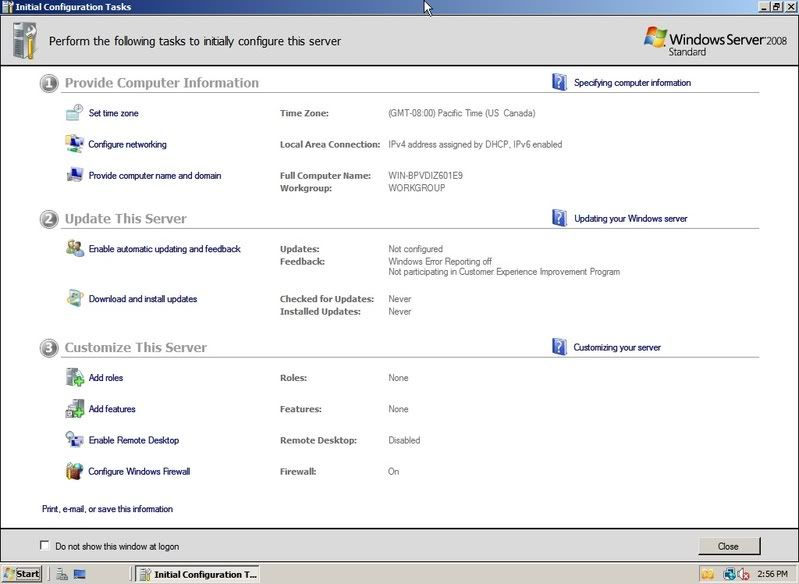Image resolution: width=799 pixels, height=584 pixels.
Task: Click the 'Customize This Server' section heading
Action: point(136,348)
